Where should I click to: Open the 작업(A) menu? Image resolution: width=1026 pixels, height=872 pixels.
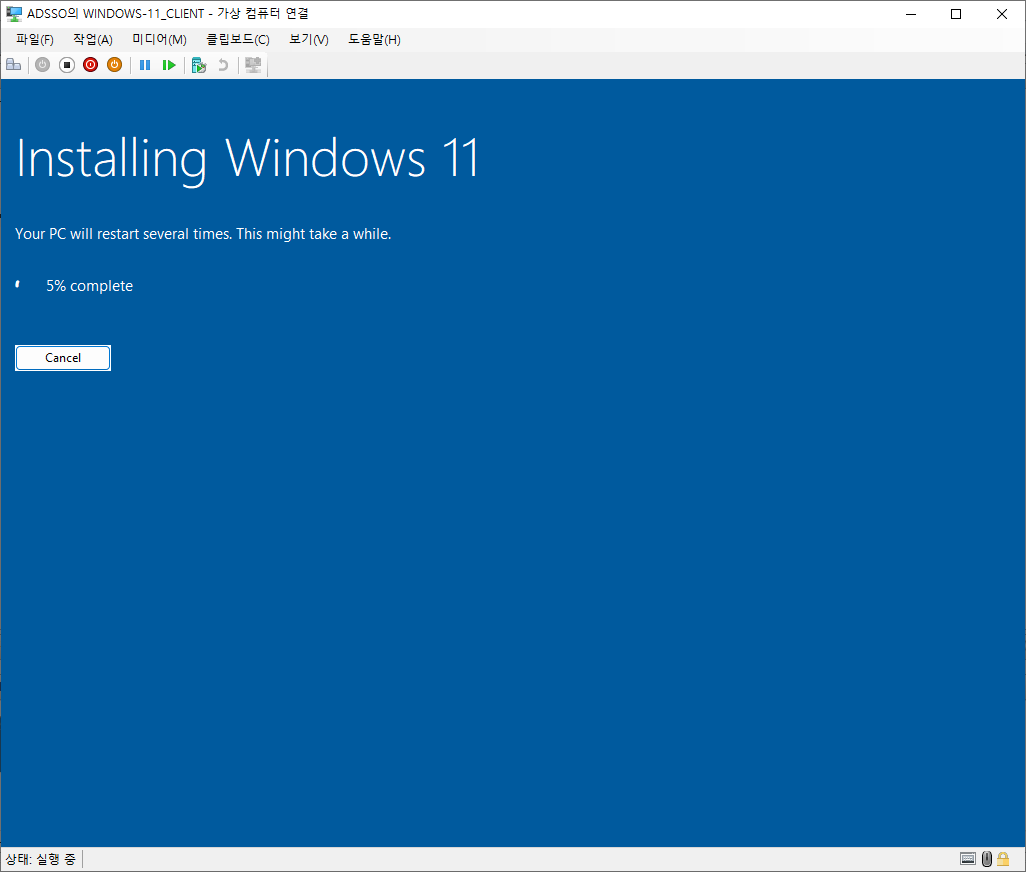(93, 40)
